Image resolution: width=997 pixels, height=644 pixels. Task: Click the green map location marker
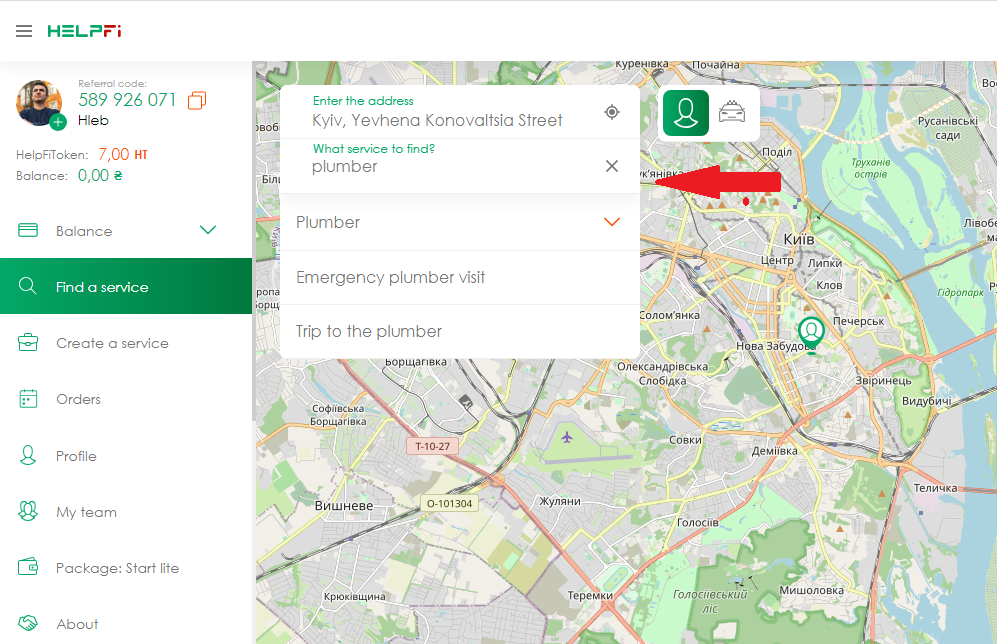coord(811,332)
